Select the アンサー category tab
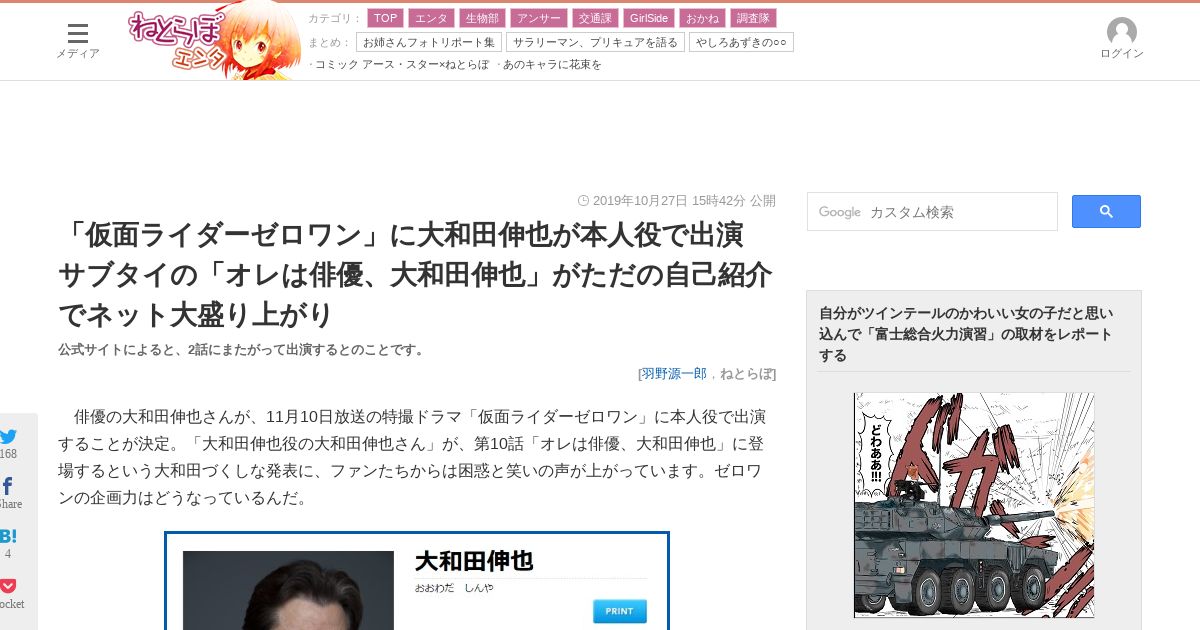This screenshot has width=1200, height=630. point(538,18)
